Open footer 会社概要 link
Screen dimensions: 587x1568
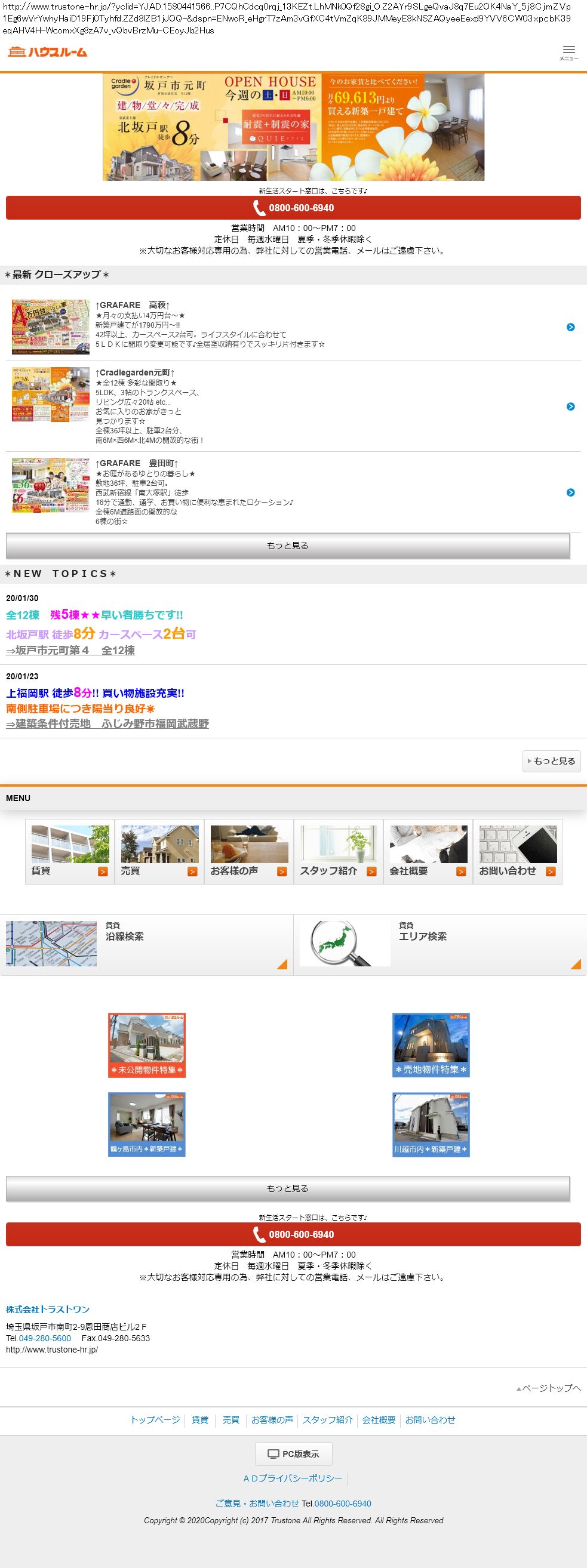click(379, 1419)
